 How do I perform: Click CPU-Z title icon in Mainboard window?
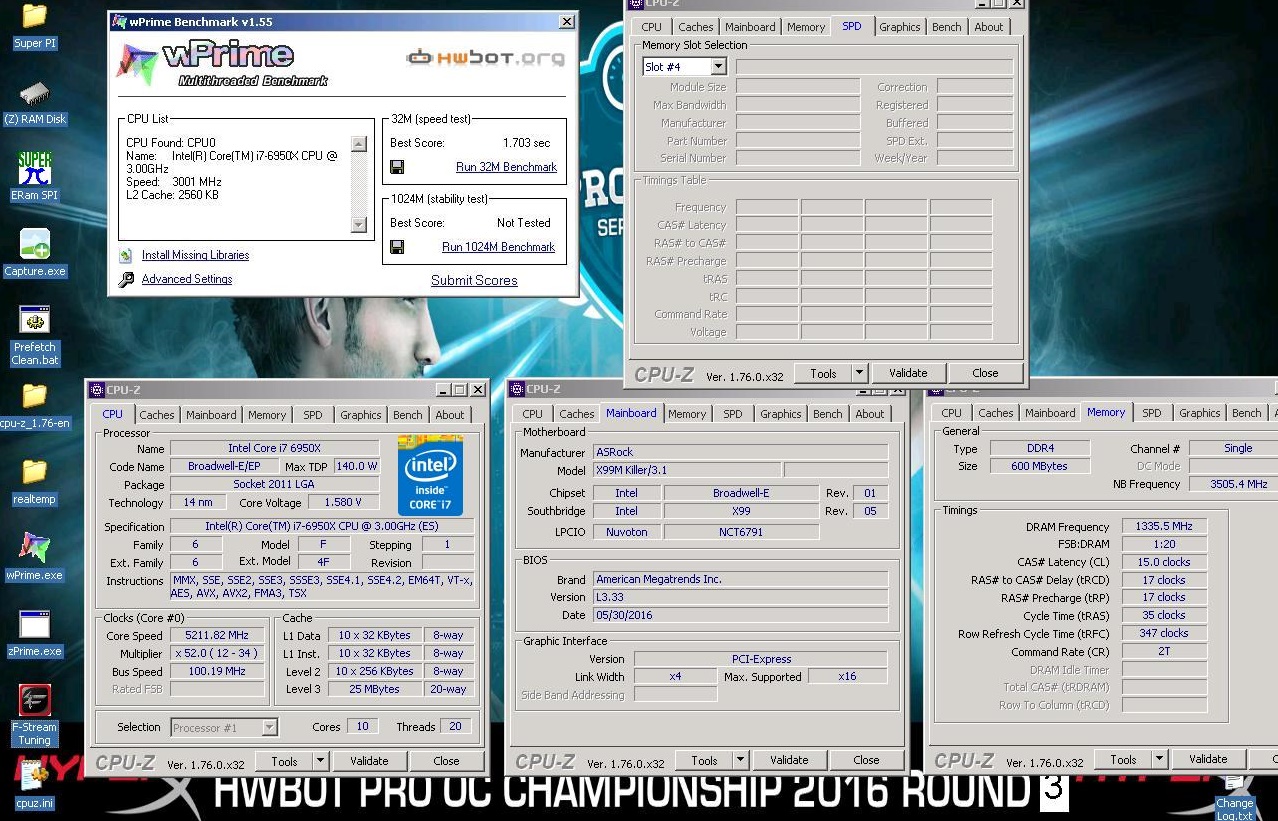click(x=516, y=389)
